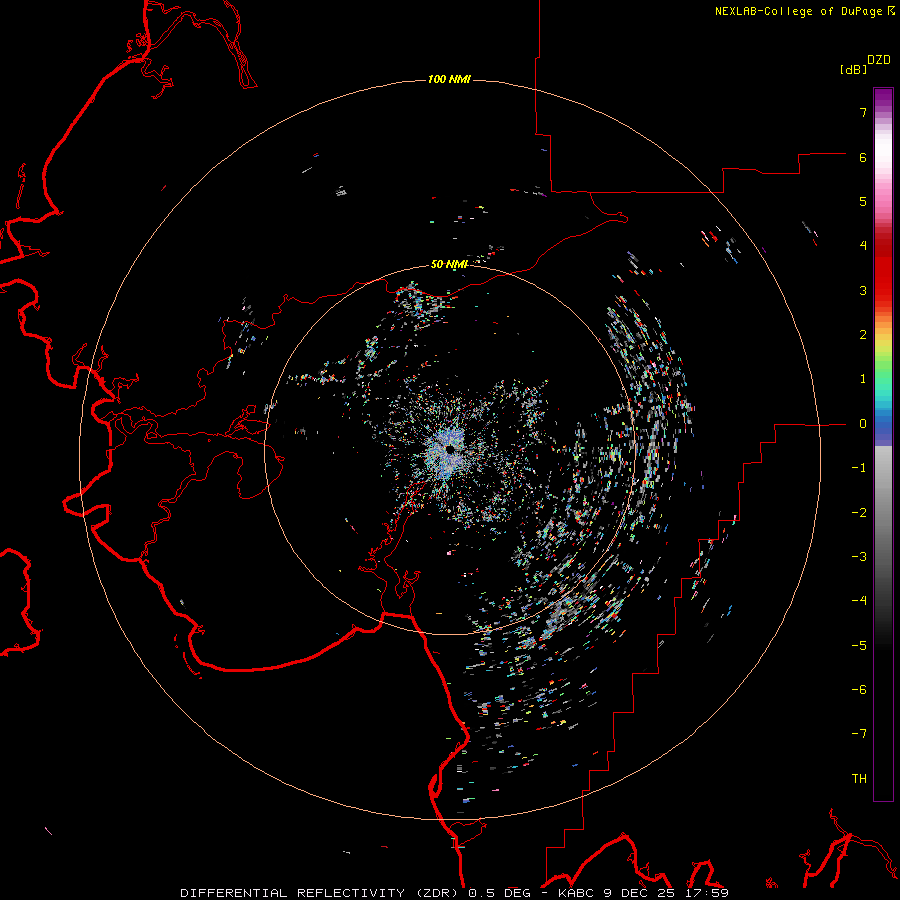This screenshot has height=900, width=900.
Task: Click the 50 NMI range ring label
Action: click(x=449, y=264)
